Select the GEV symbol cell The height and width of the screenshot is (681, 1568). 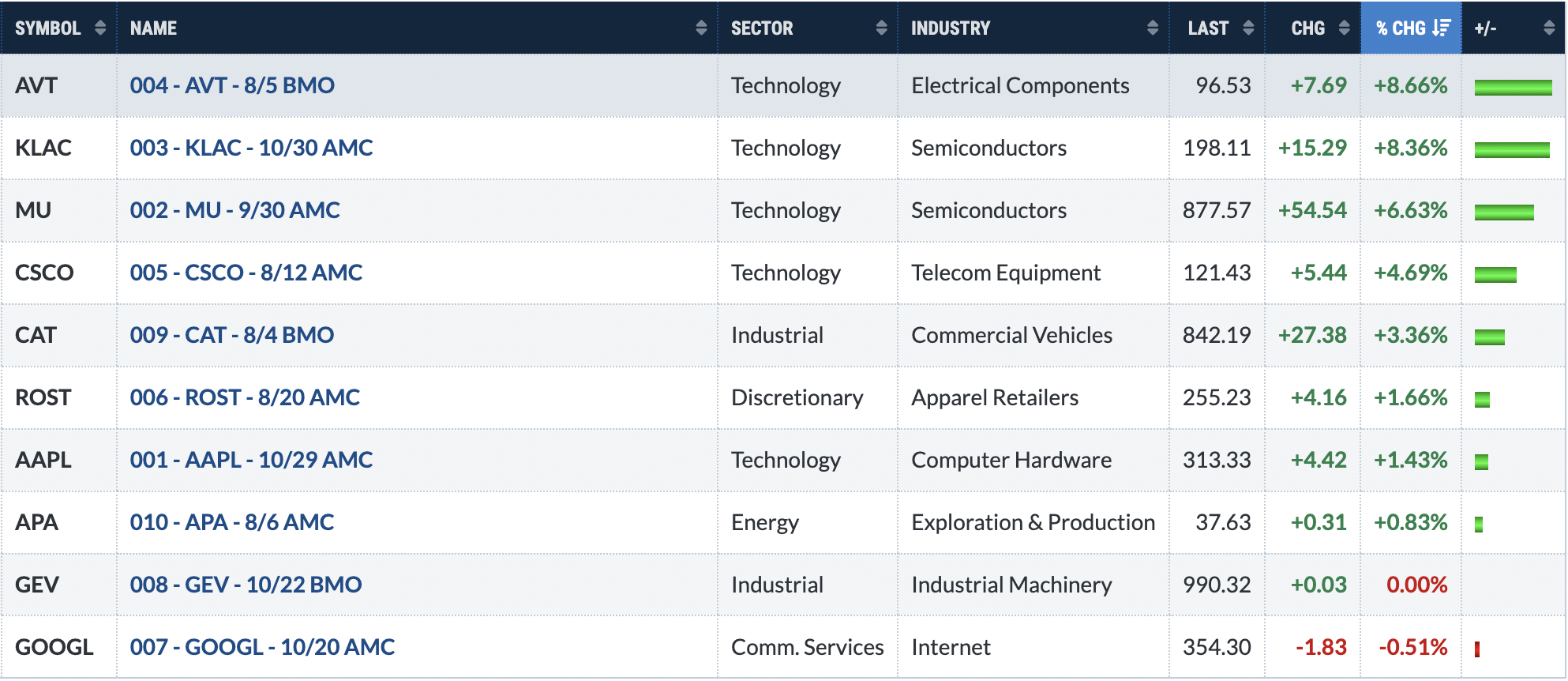[59, 585]
